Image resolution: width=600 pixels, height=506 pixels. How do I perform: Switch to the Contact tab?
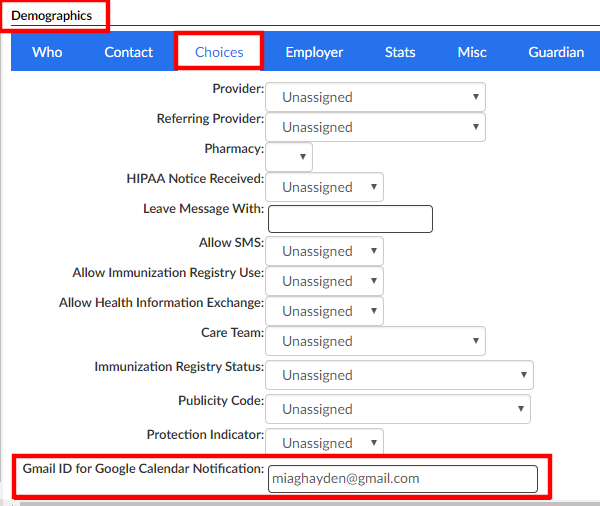coord(129,52)
